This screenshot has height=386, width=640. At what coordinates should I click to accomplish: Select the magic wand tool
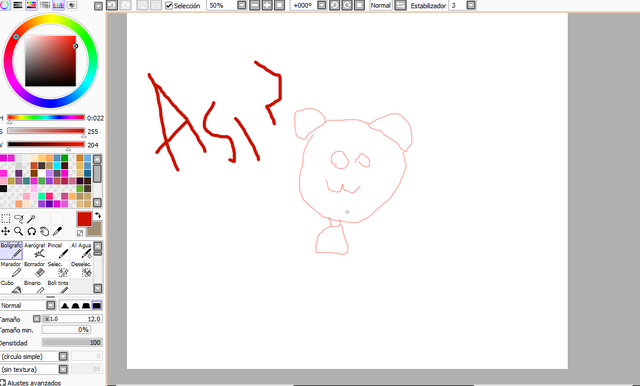click(31, 219)
